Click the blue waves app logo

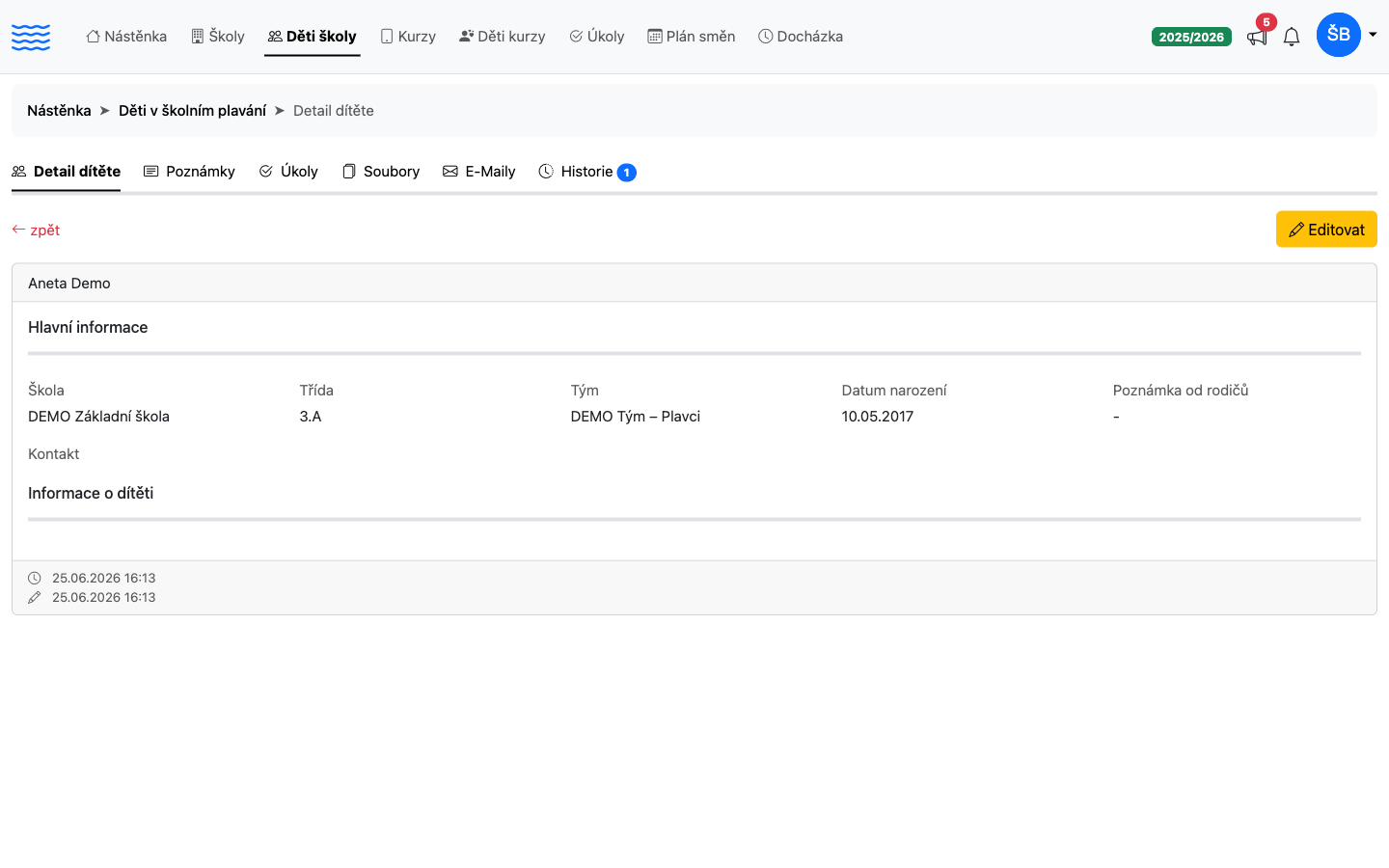31,37
